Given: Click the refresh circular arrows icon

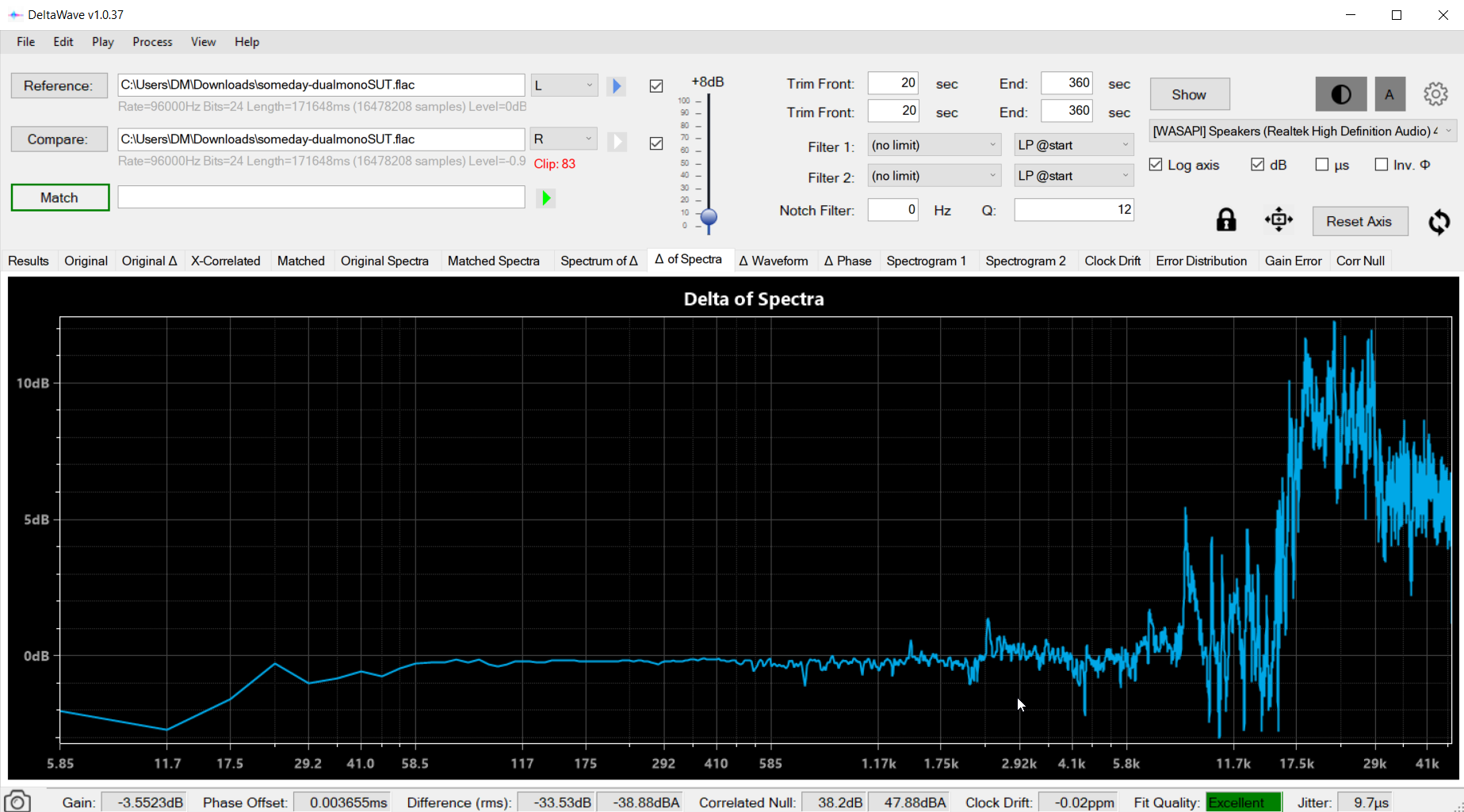Looking at the screenshot, I should tap(1439, 222).
